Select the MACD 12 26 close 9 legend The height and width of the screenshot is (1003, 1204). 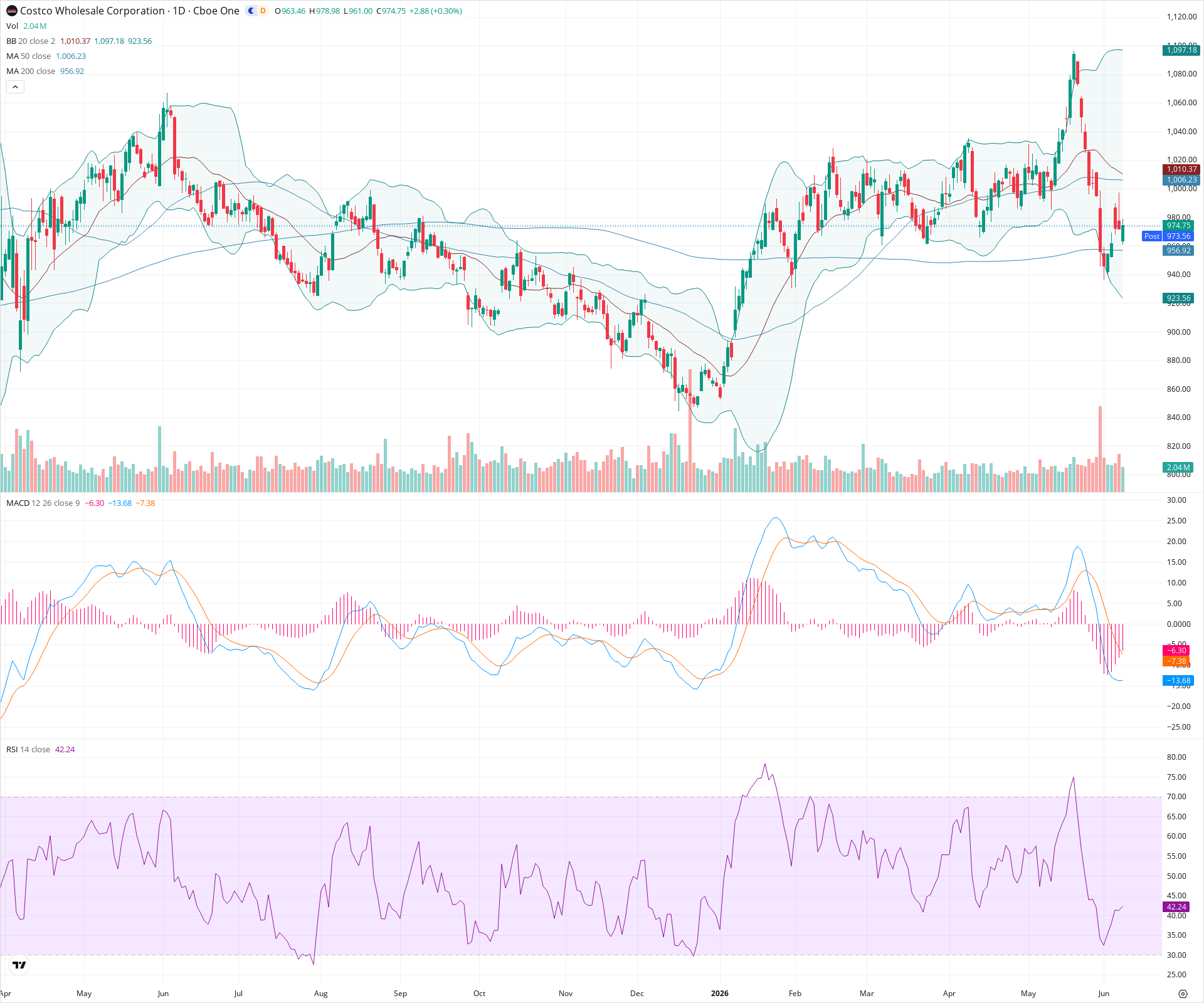[x=43, y=503]
